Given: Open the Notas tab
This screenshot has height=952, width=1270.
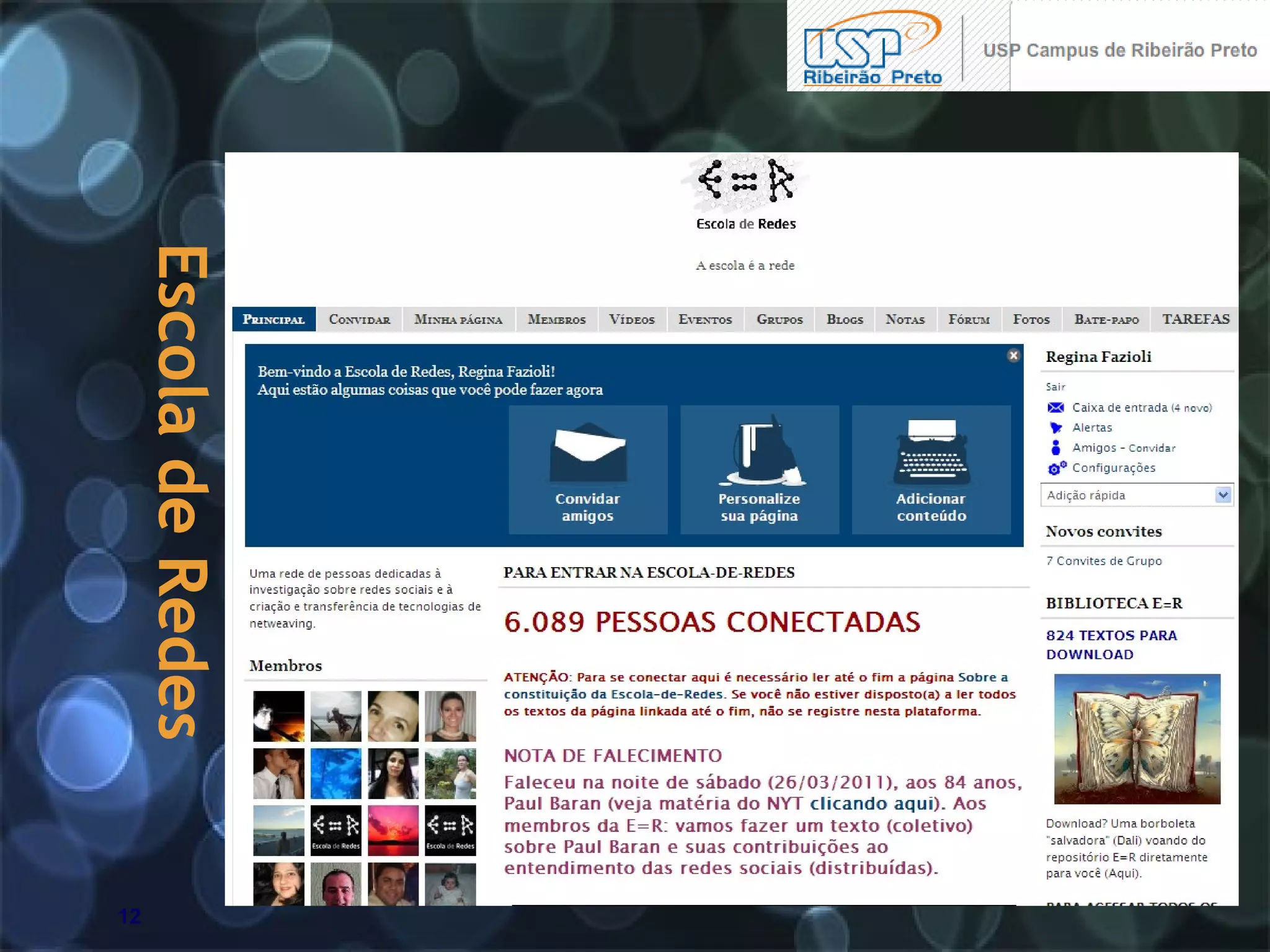Looking at the screenshot, I should pos(905,320).
